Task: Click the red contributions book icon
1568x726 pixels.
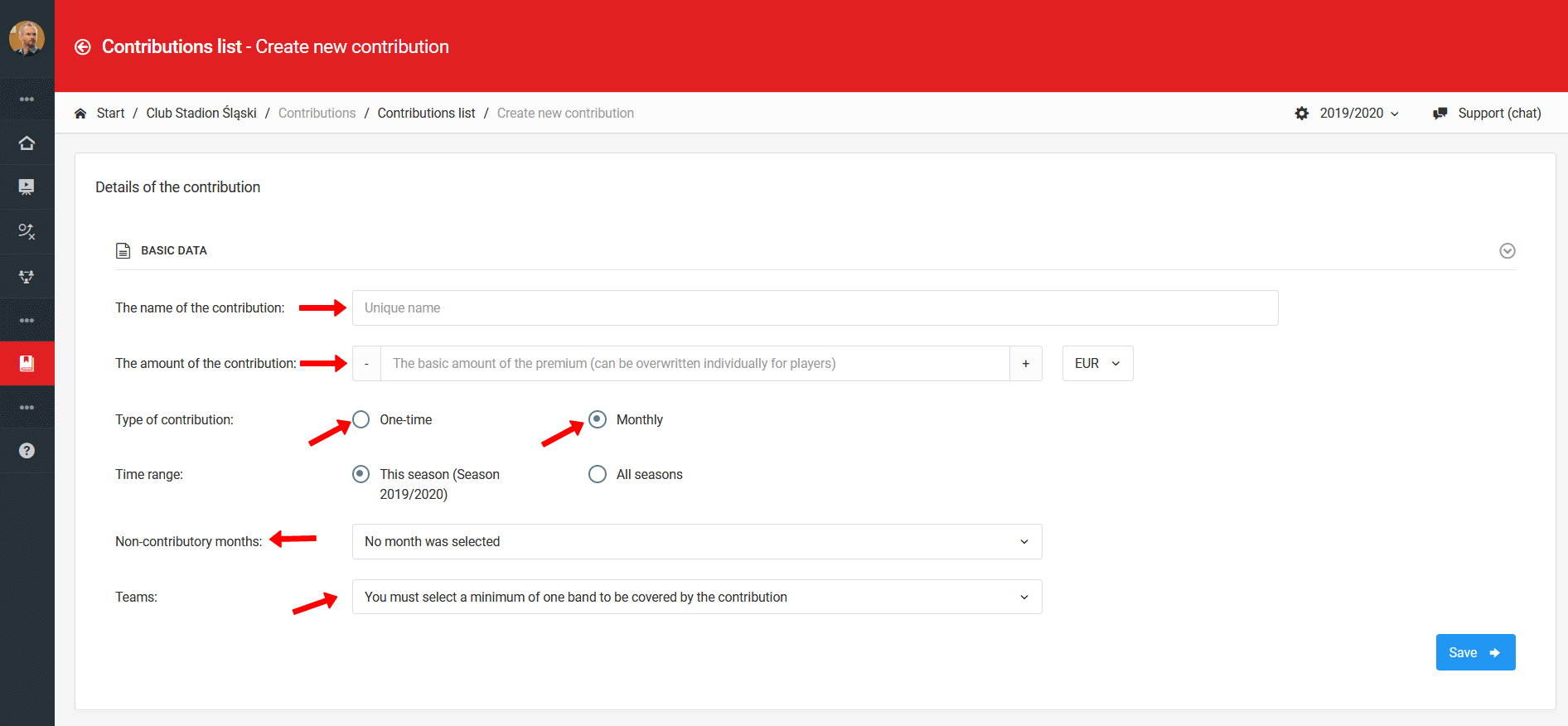Action: [x=27, y=364]
